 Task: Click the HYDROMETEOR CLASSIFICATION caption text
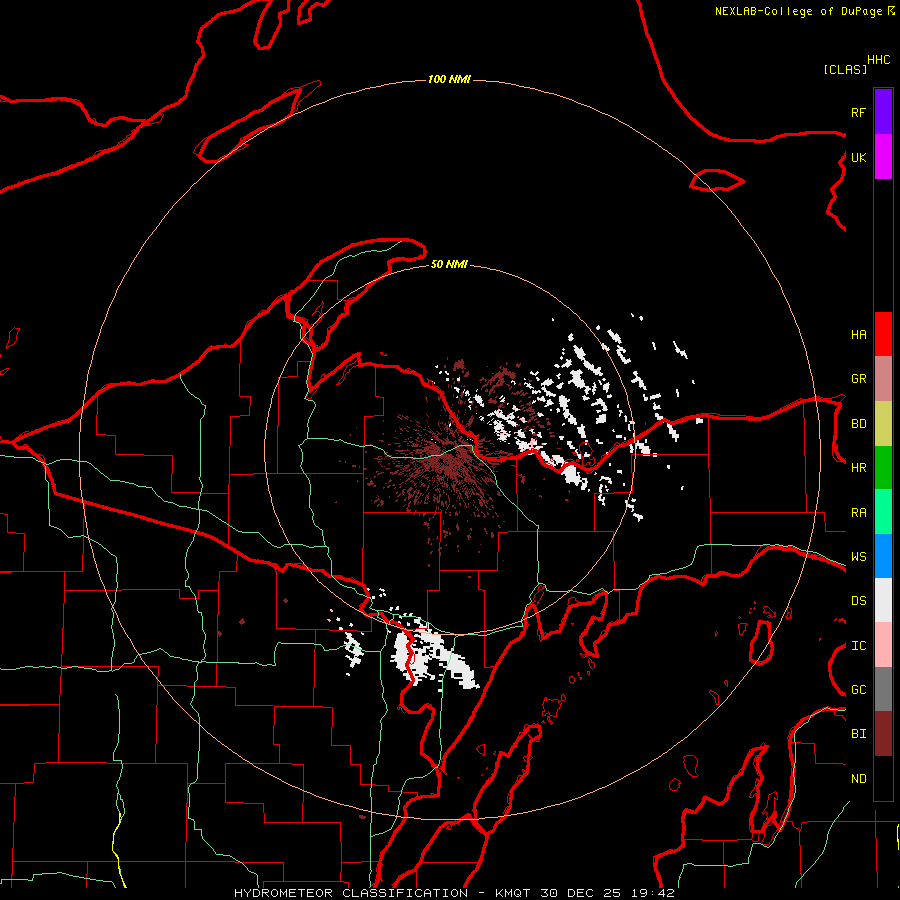[351, 893]
